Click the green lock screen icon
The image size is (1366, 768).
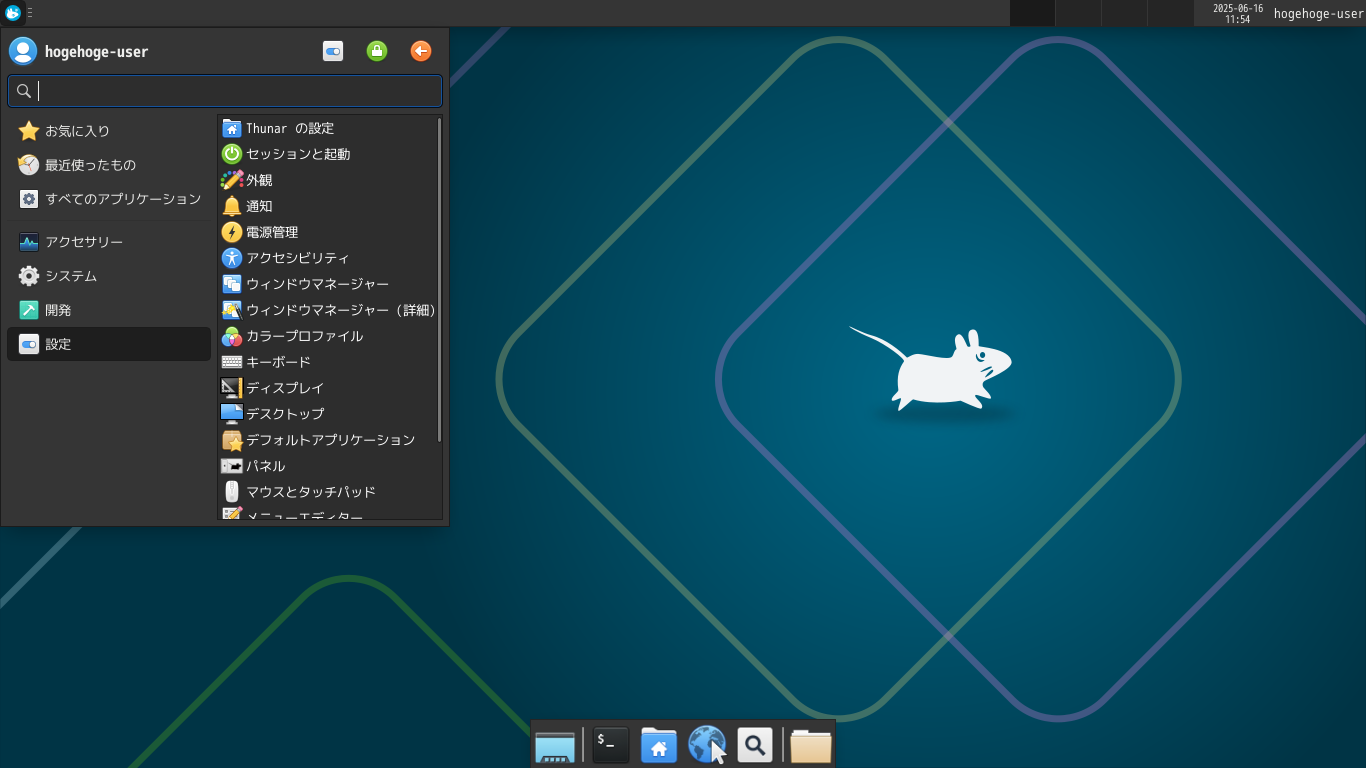pos(377,51)
